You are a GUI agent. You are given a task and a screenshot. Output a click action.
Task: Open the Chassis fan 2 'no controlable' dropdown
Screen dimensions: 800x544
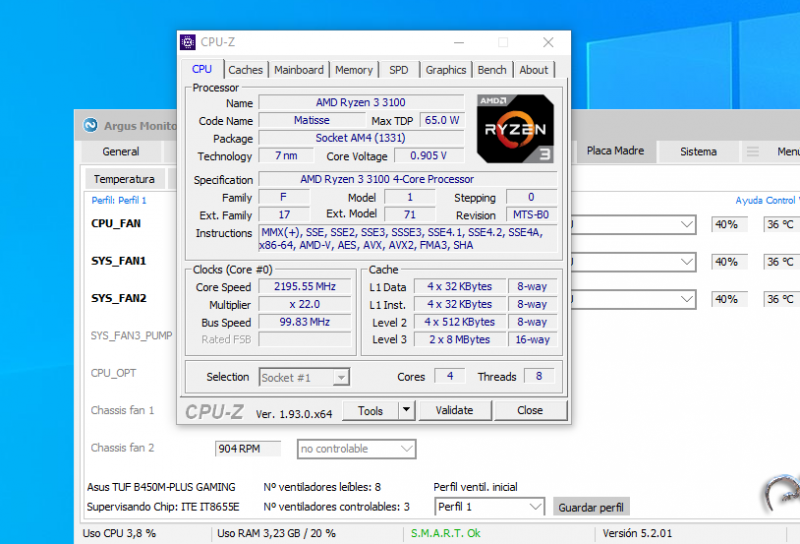(x=355, y=449)
